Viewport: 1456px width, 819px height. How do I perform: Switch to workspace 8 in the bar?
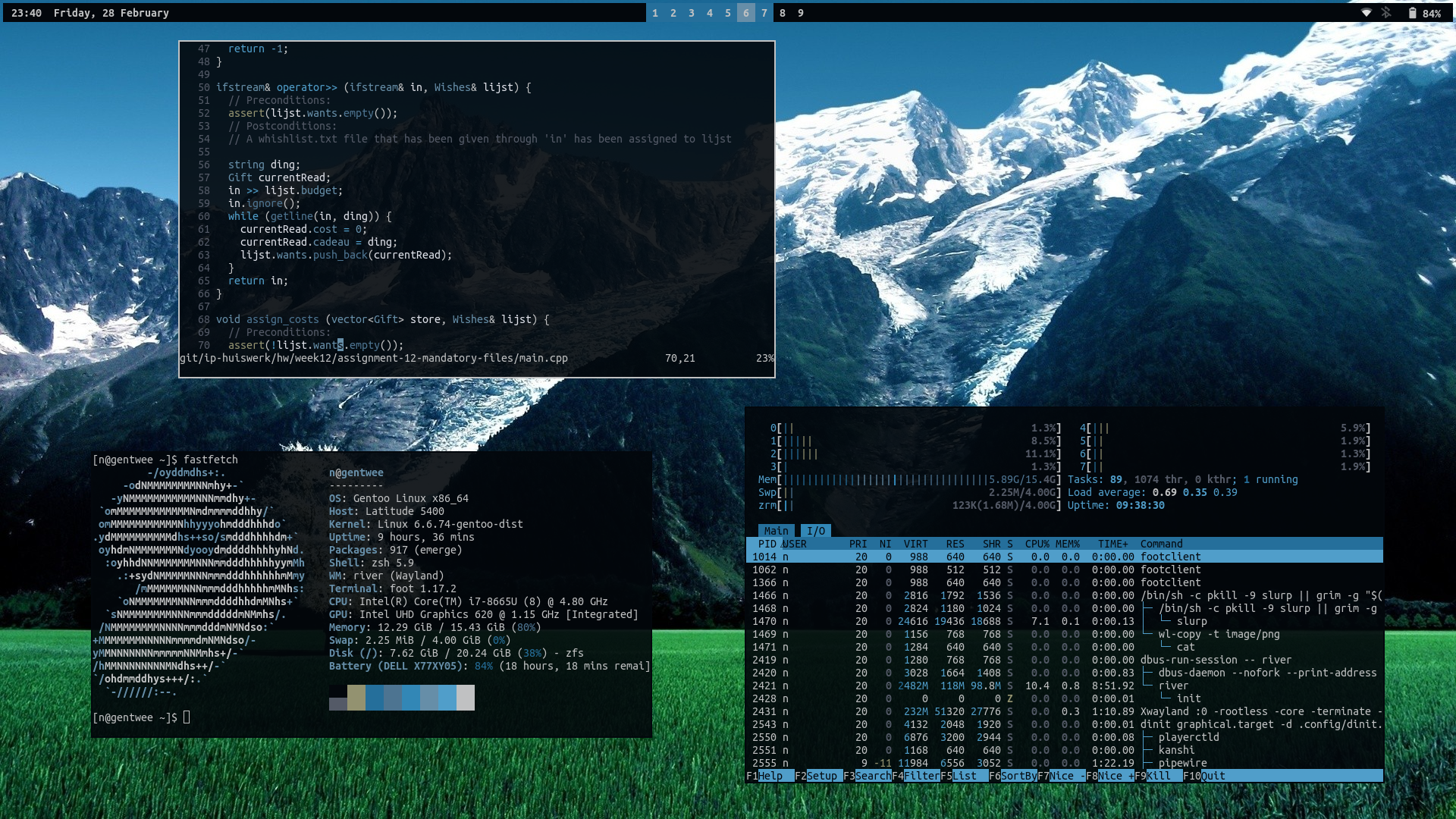(x=783, y=13)
